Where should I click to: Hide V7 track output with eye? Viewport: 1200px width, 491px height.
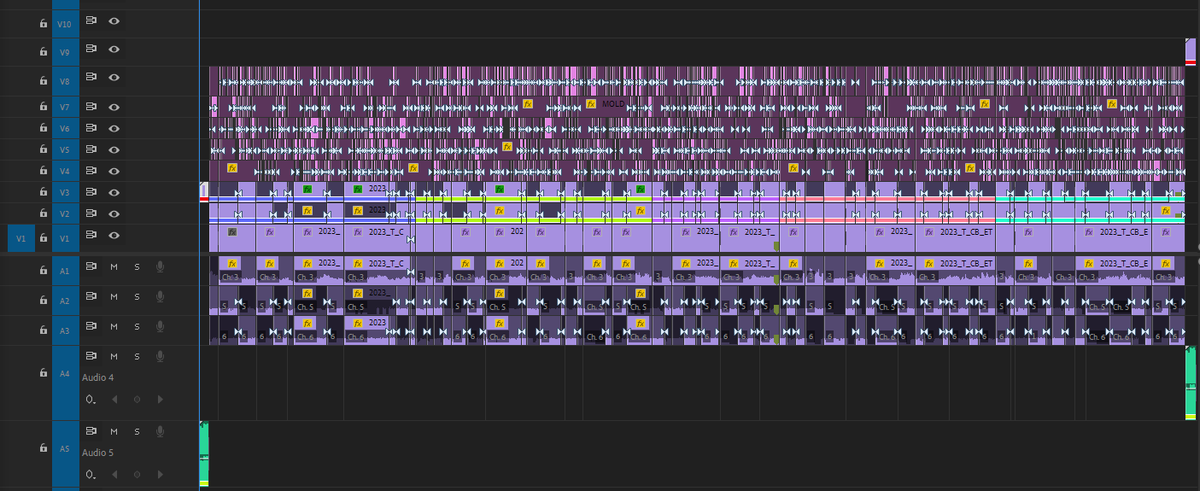115,106
